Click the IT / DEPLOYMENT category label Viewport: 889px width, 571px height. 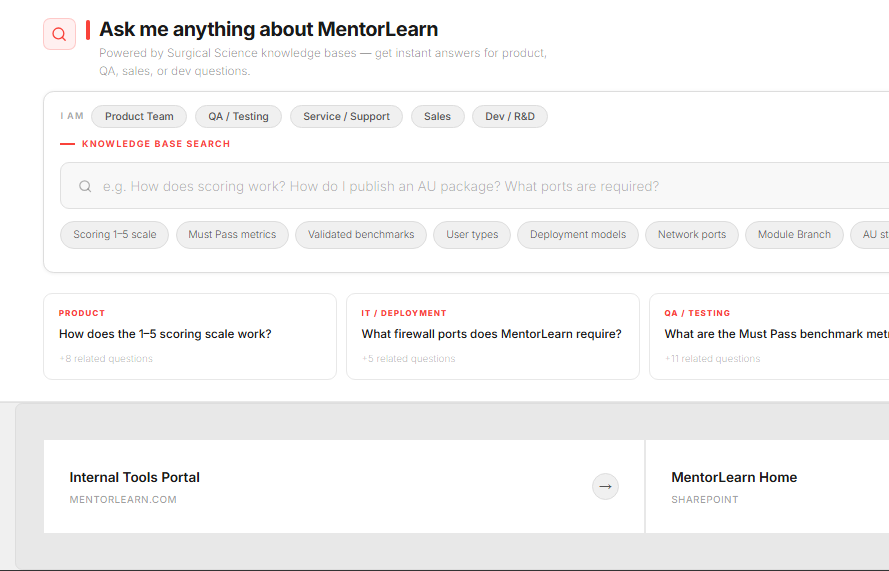(404, 313)
